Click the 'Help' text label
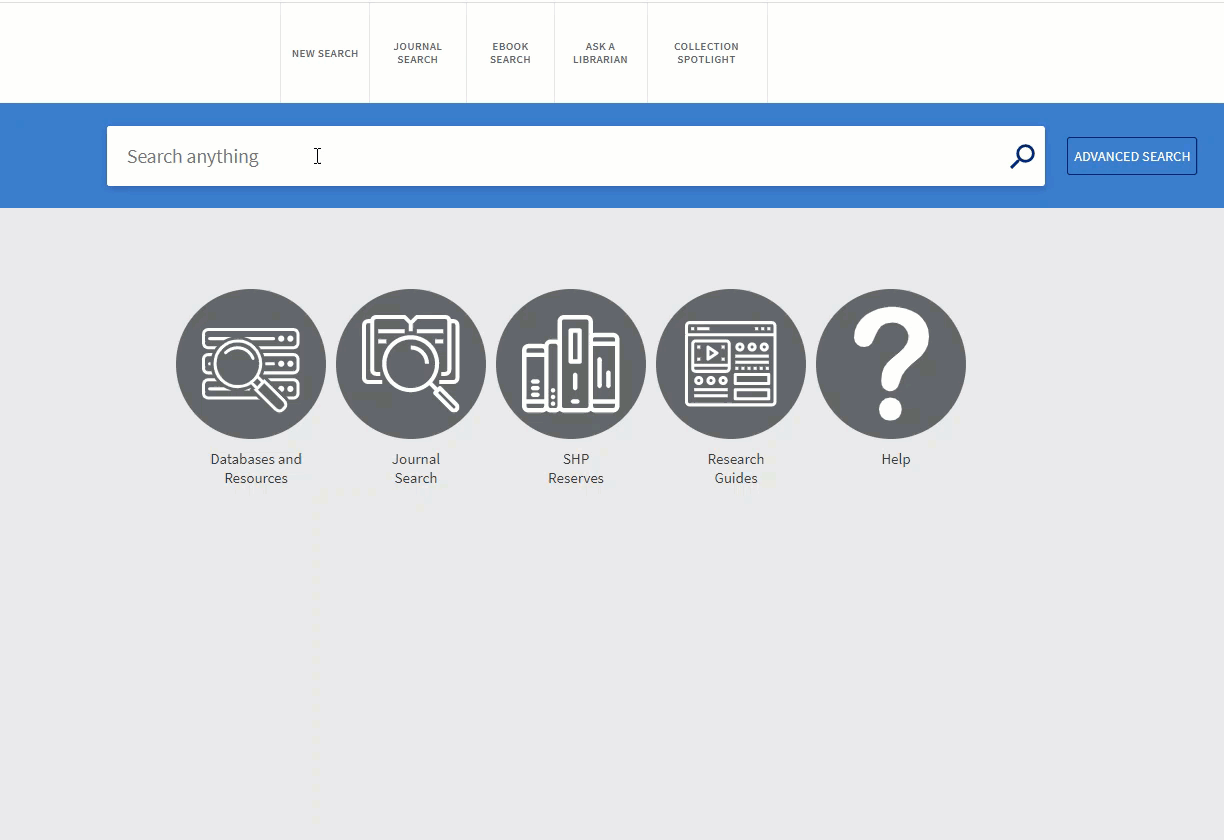Screen dimensions: 1224x840 [x=896, y=459]
